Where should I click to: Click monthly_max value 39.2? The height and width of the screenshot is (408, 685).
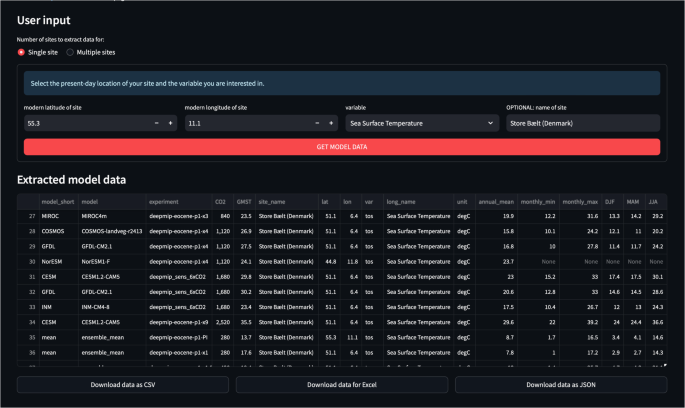point(580,322)
